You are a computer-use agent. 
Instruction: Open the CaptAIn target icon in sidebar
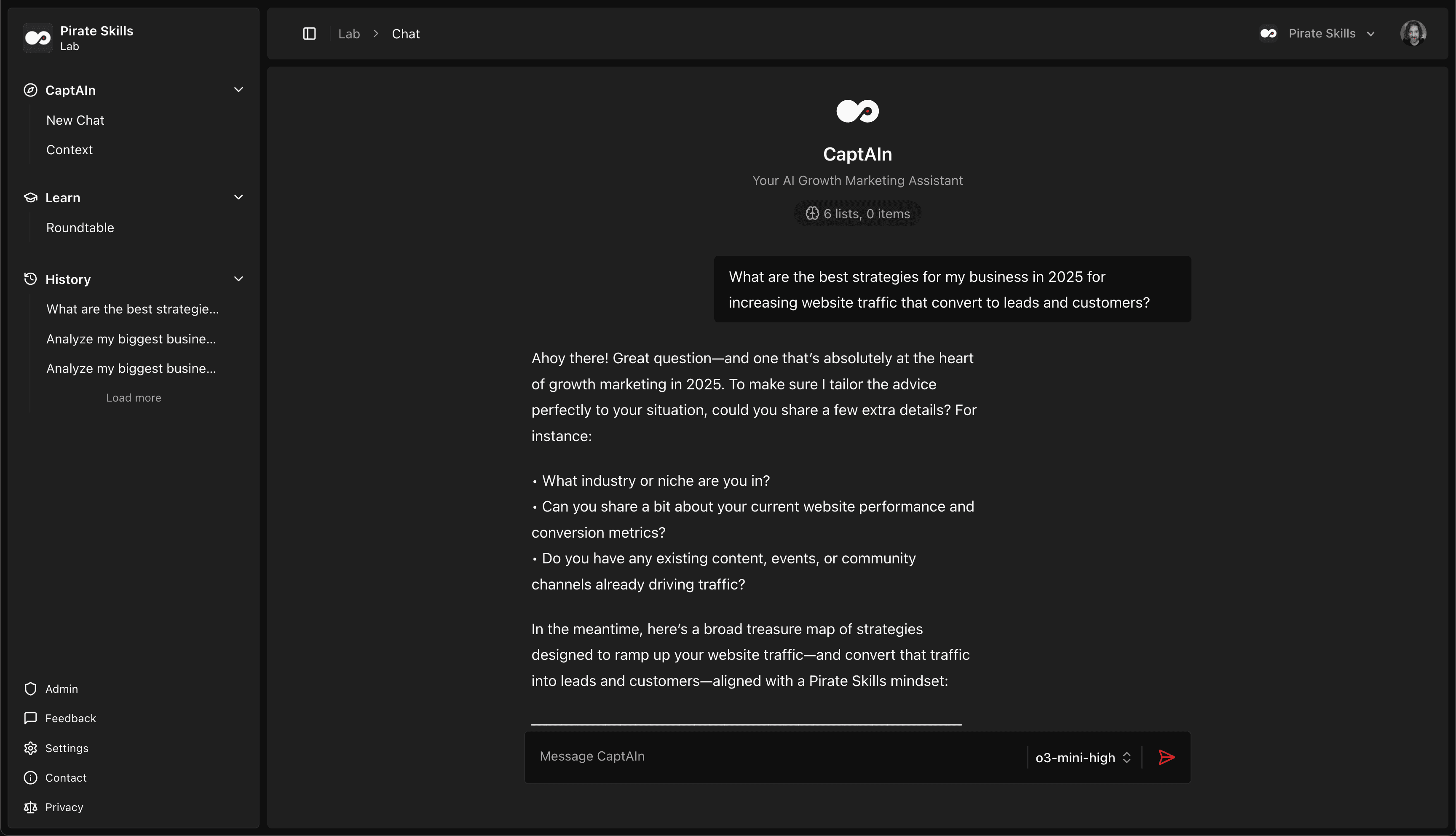[x=30, y=90]
